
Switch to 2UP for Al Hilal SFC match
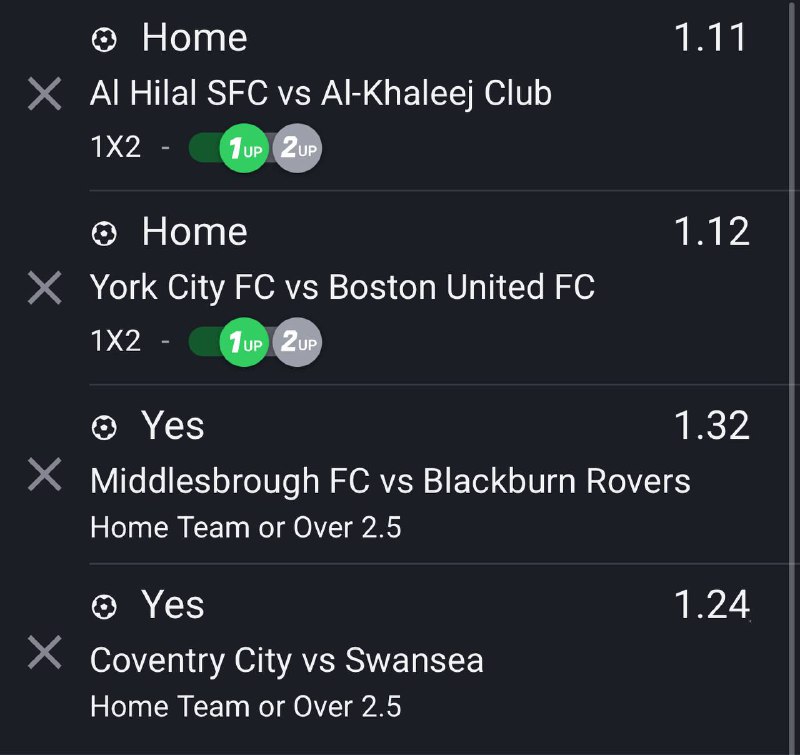point(297,149)
